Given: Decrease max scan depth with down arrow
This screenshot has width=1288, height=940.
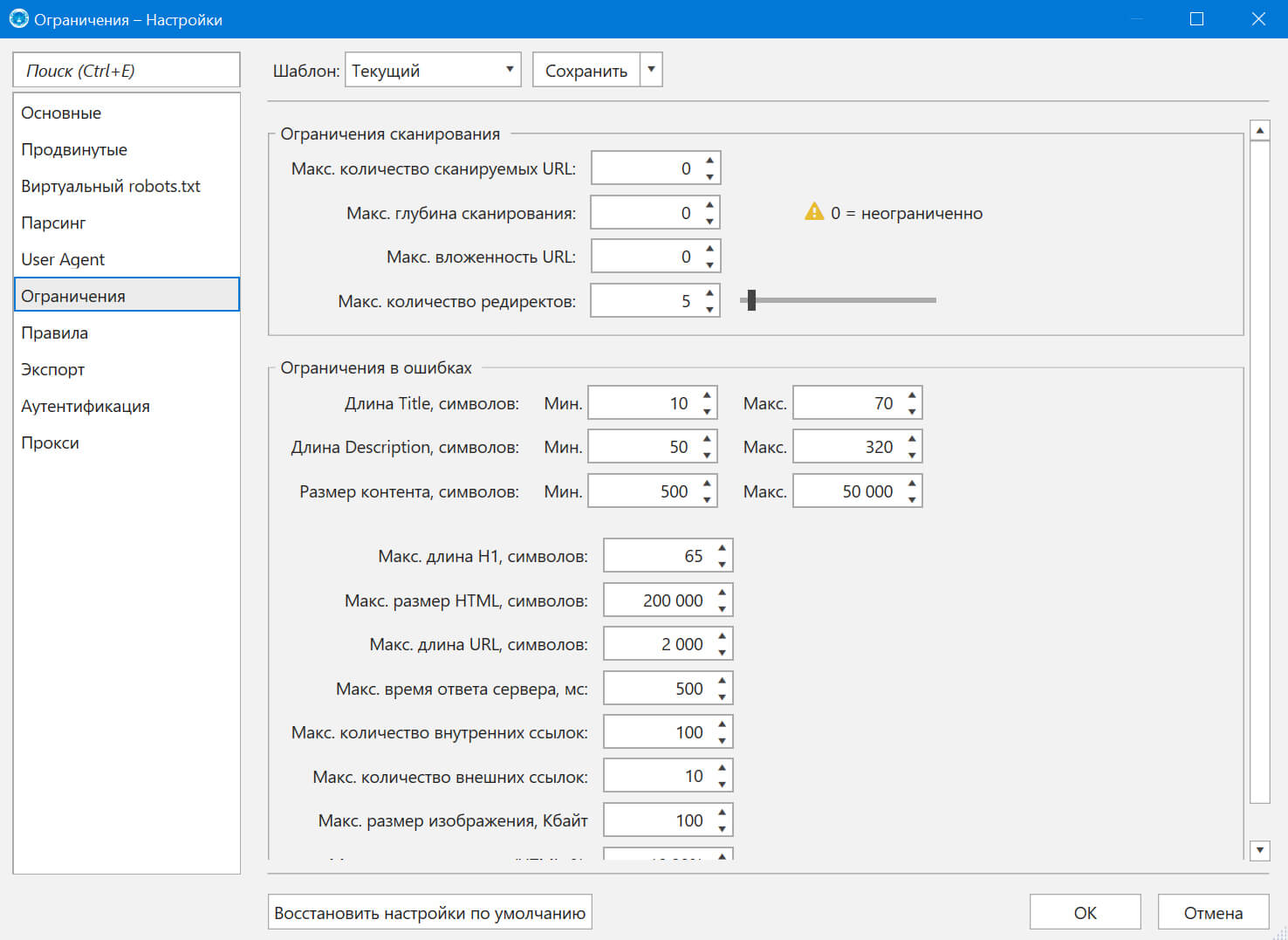Looking at the screenshot, I should (x=709, y=221).
